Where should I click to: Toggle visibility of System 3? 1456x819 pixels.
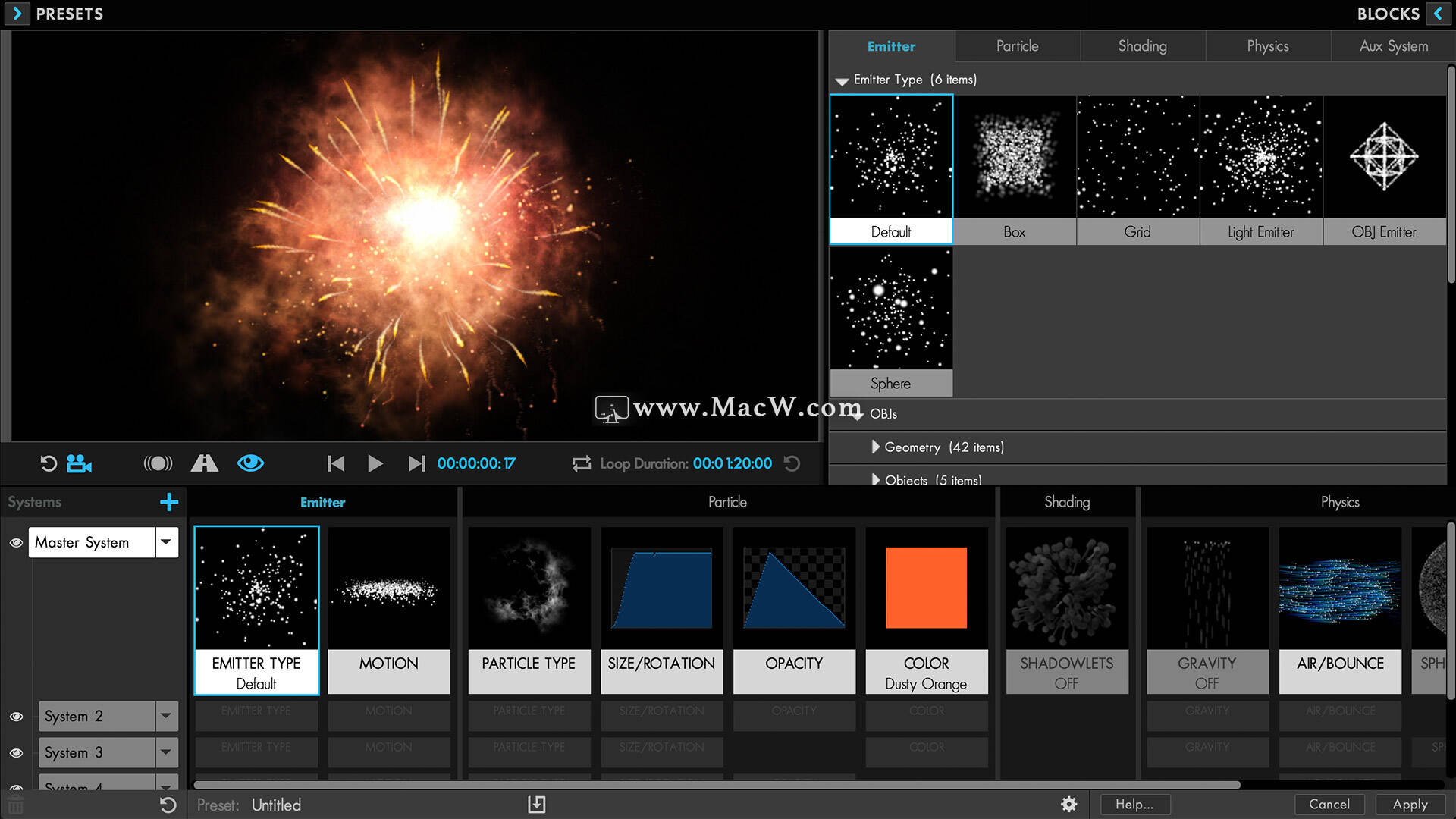tap(16, 752)
